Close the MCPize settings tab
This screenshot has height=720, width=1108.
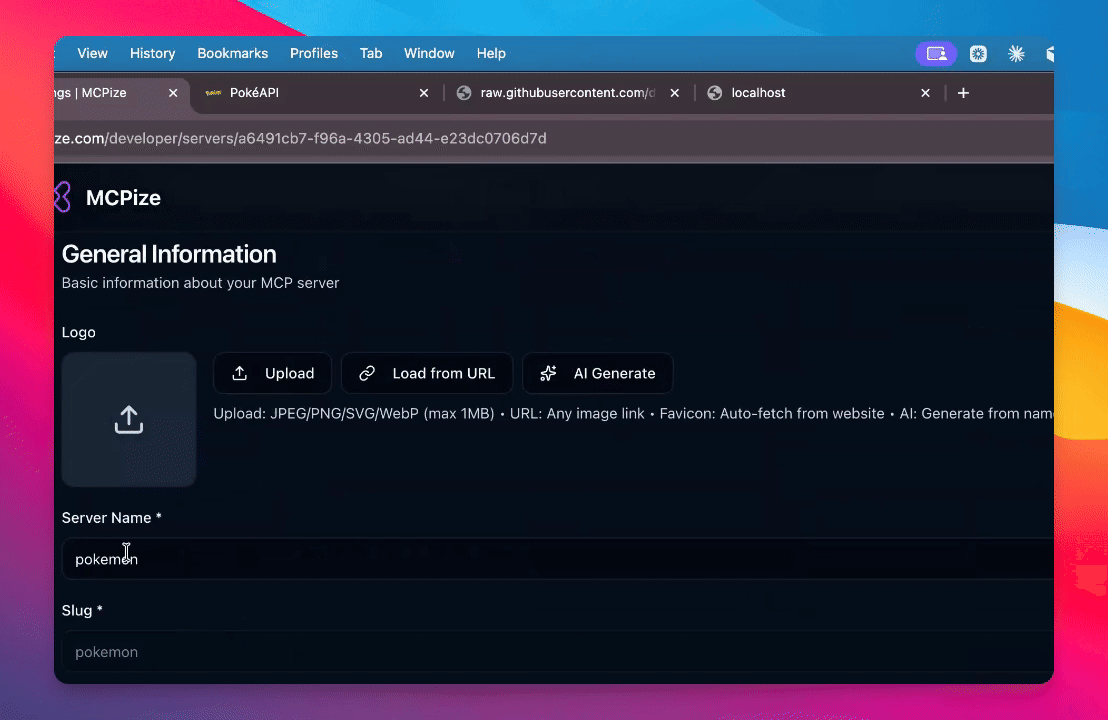tap(173, 93)
